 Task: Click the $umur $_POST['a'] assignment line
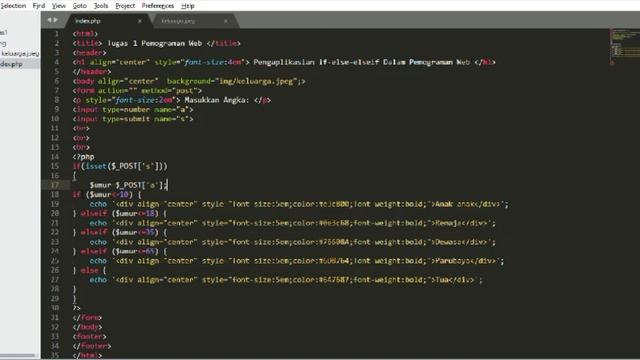(129, 185)
